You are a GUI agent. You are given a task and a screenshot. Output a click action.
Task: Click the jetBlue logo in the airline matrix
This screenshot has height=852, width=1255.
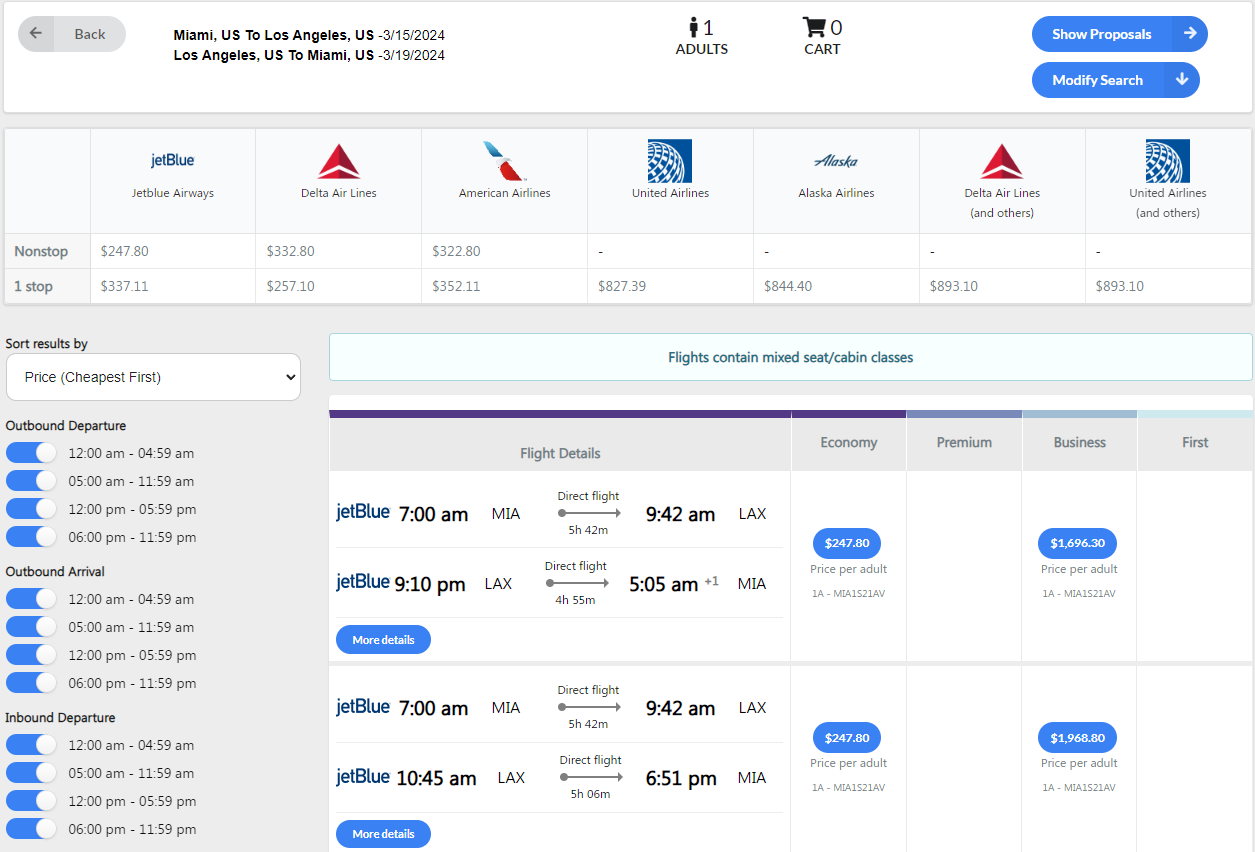(x=172, y=160)
